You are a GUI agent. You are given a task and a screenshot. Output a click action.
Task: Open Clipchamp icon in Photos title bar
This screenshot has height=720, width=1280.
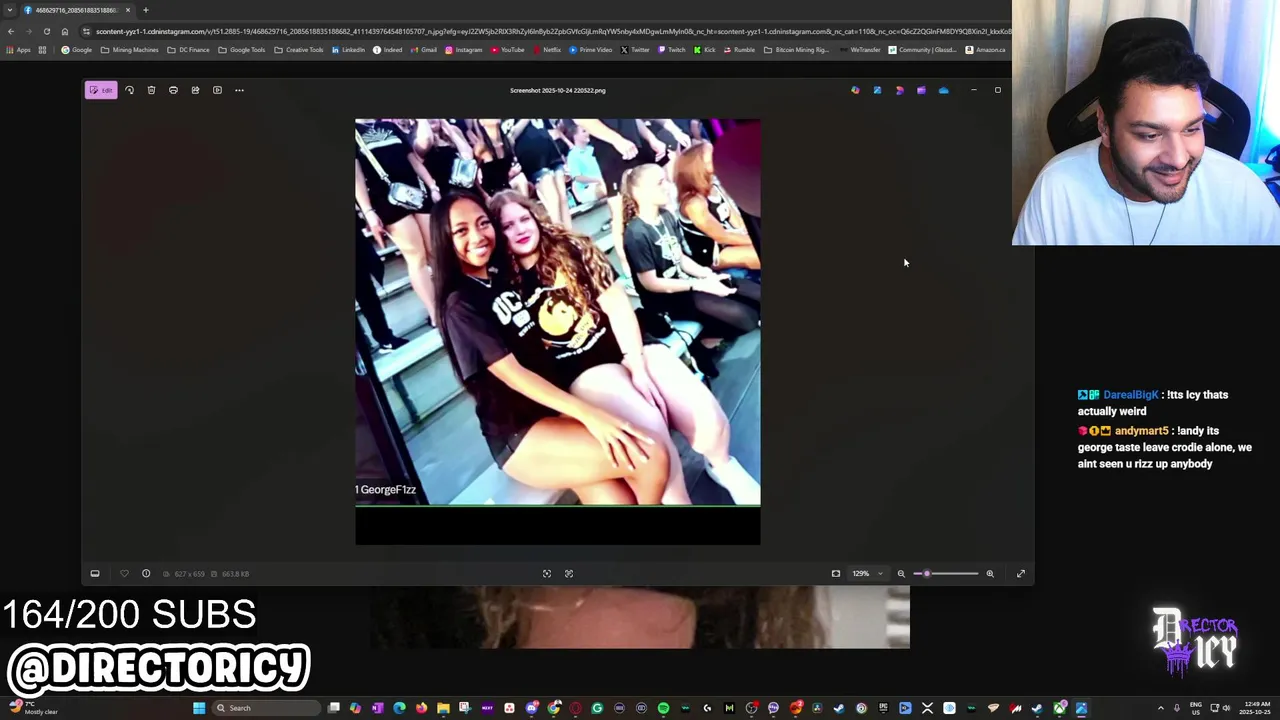coord(921,90)
